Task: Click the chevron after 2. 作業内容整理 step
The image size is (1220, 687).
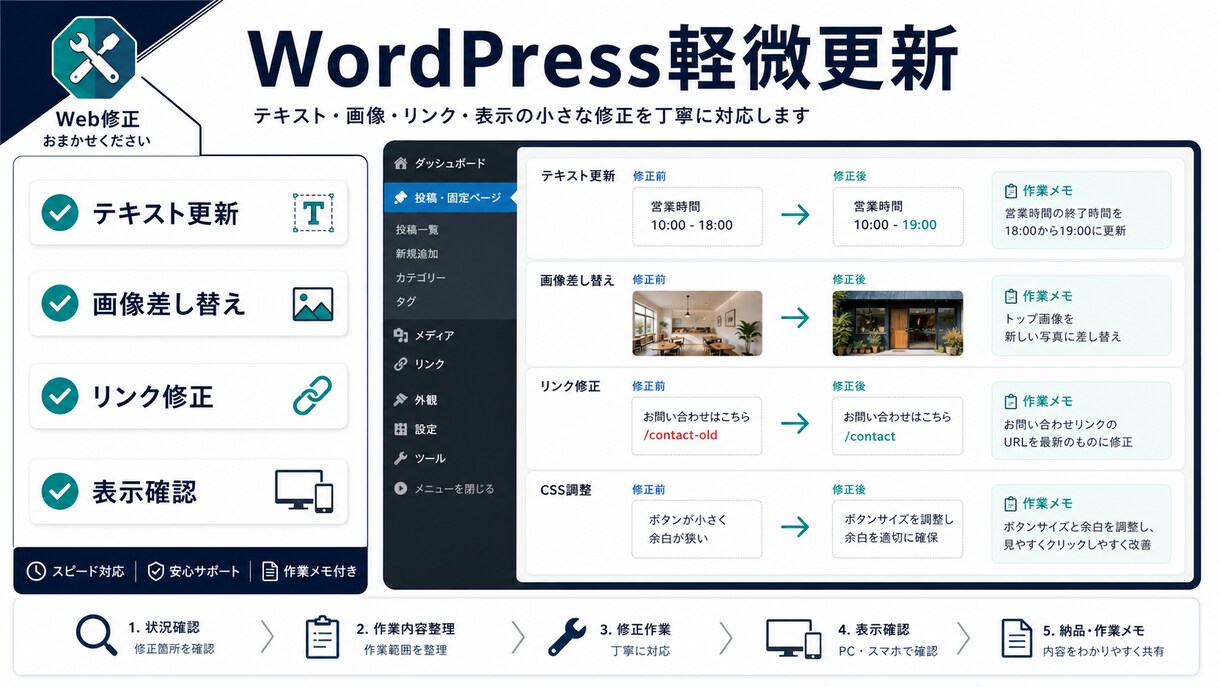Action: click(518, 637)
